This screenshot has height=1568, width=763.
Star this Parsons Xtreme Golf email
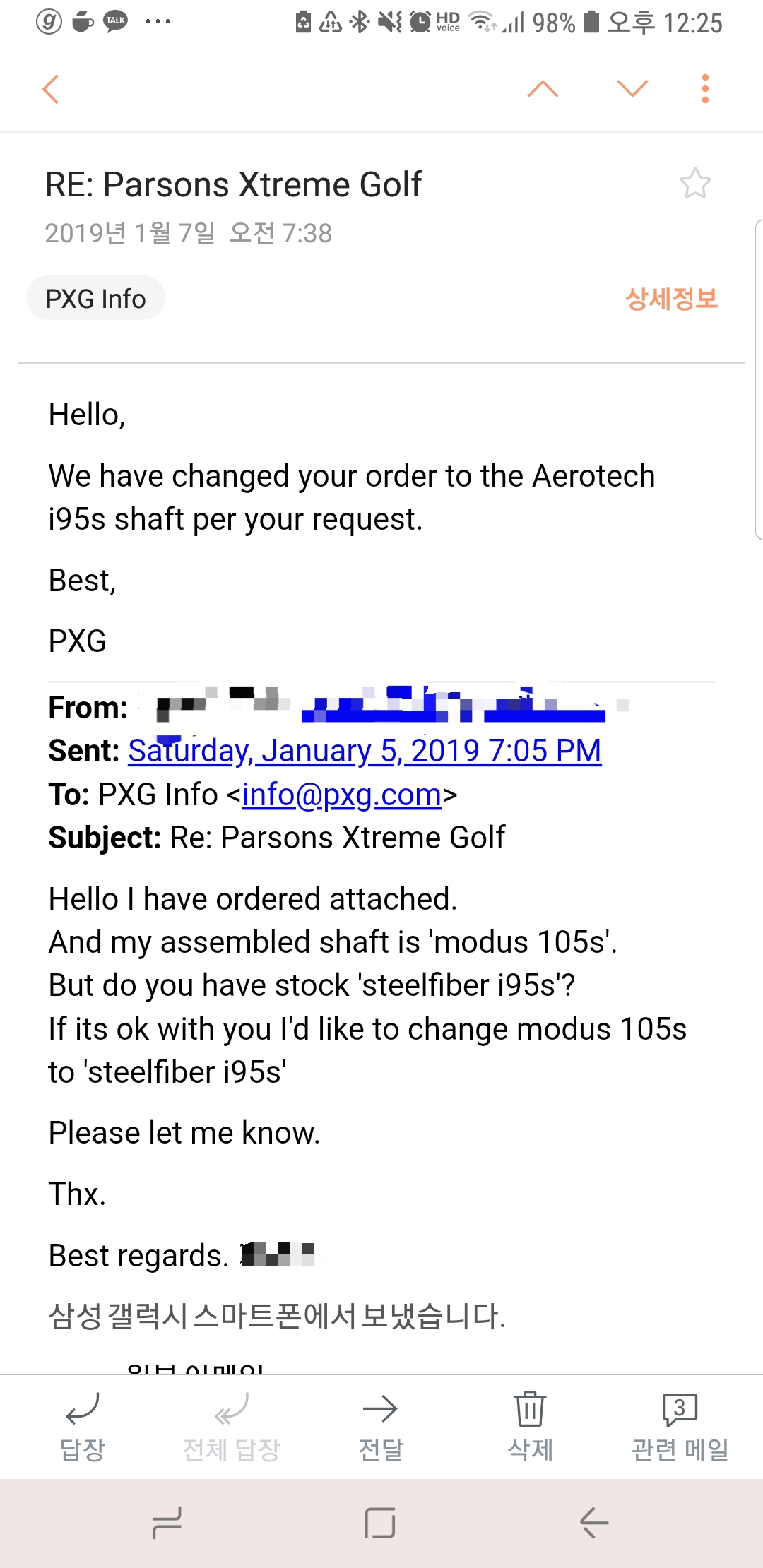point(695,184)
